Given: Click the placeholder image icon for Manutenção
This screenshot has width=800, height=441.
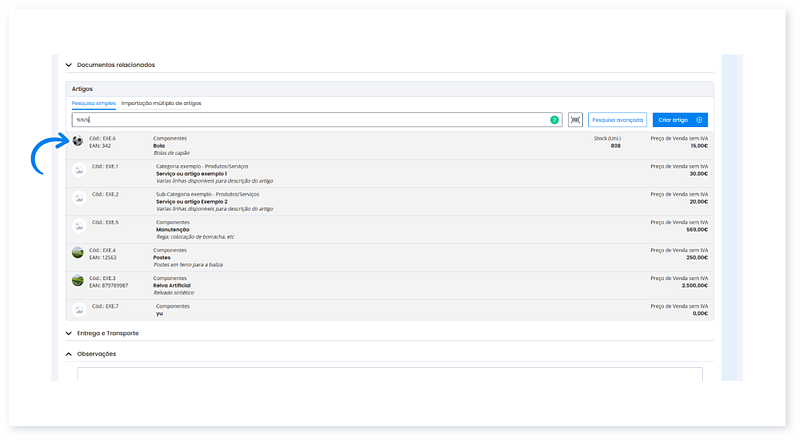Looking at the screenshot, I should (x=78, y=225).
